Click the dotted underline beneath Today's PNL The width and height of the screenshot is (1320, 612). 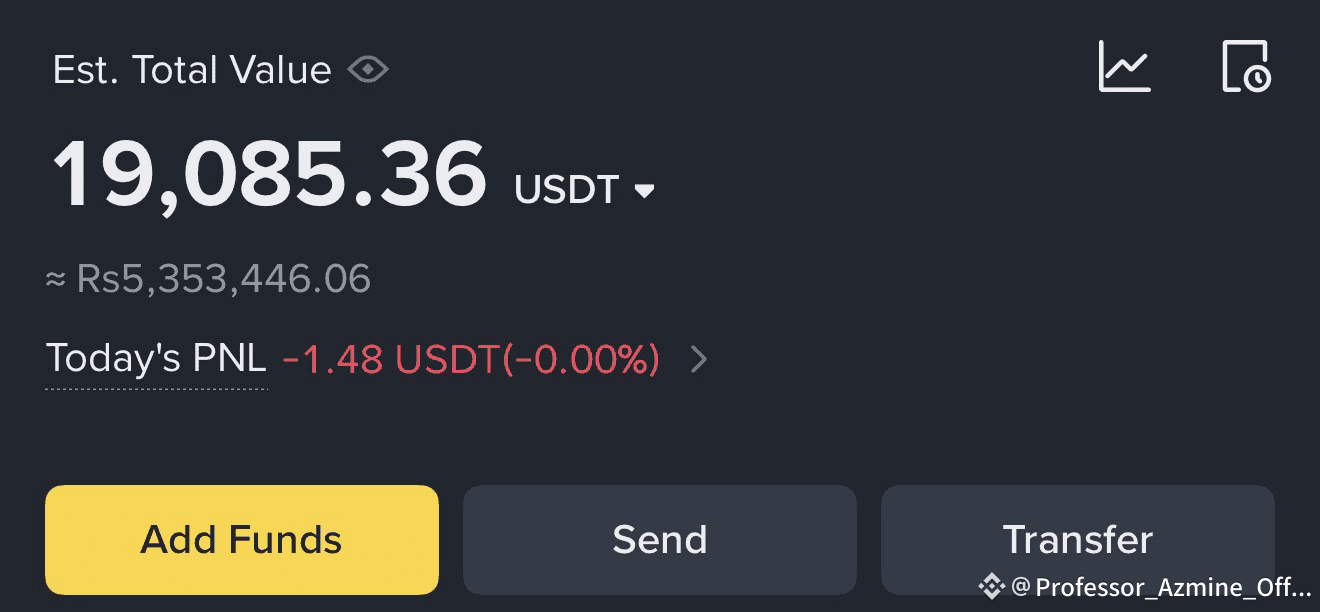click(x=156, y=387)
